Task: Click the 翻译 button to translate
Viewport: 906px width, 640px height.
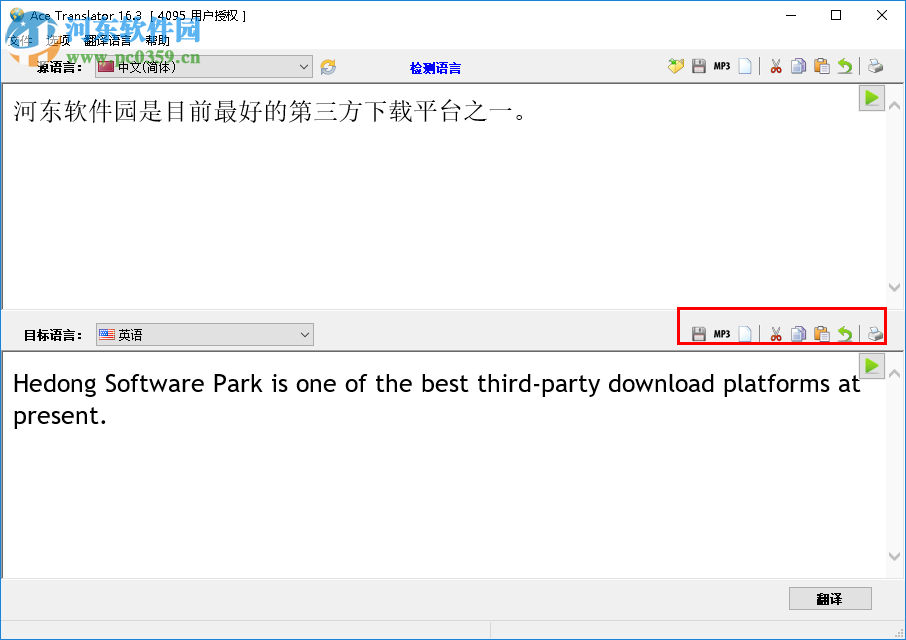Action: pos(830,598)
